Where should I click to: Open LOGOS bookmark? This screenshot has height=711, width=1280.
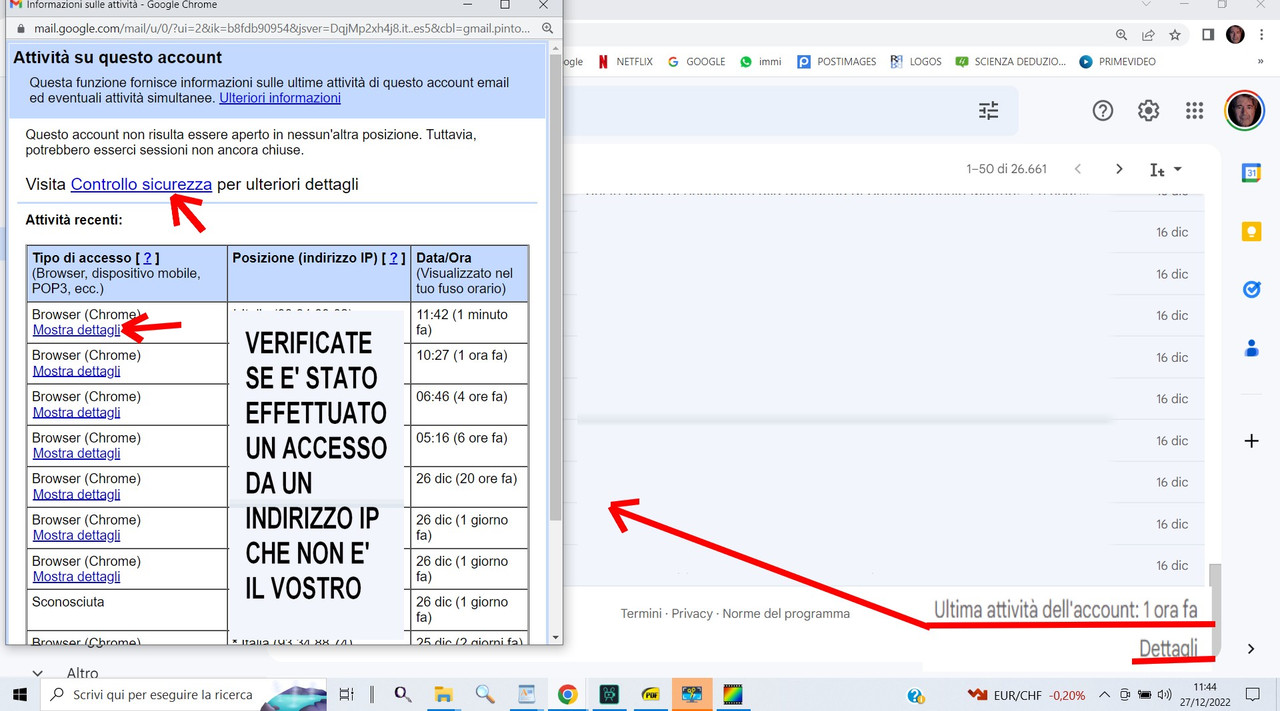(x=916, y=62)
